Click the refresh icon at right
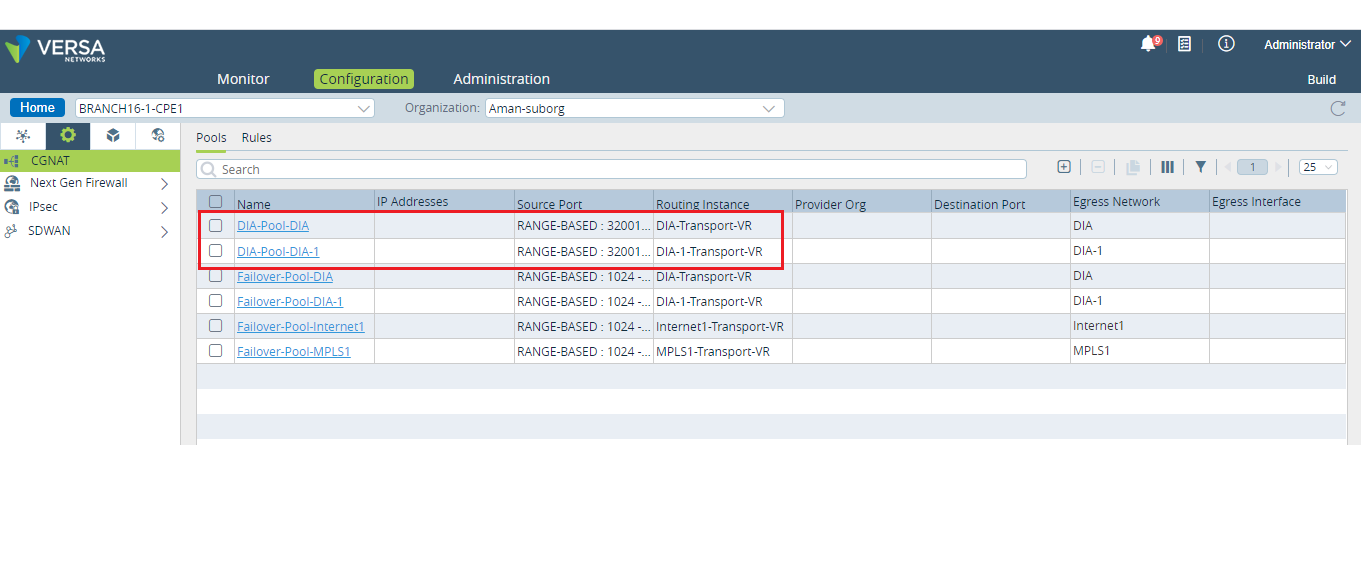1361x580 pixels. [x=1338, y=108]
